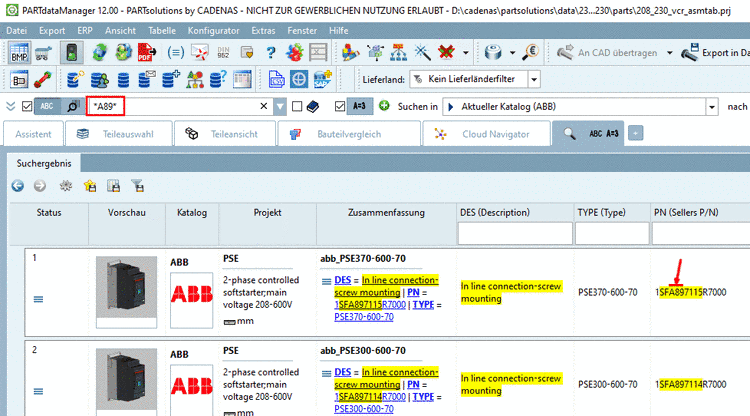Viewport: 750px width, 416px height.
Task: Toggle the checkbox beside the blue book
Action: [297, 106]
